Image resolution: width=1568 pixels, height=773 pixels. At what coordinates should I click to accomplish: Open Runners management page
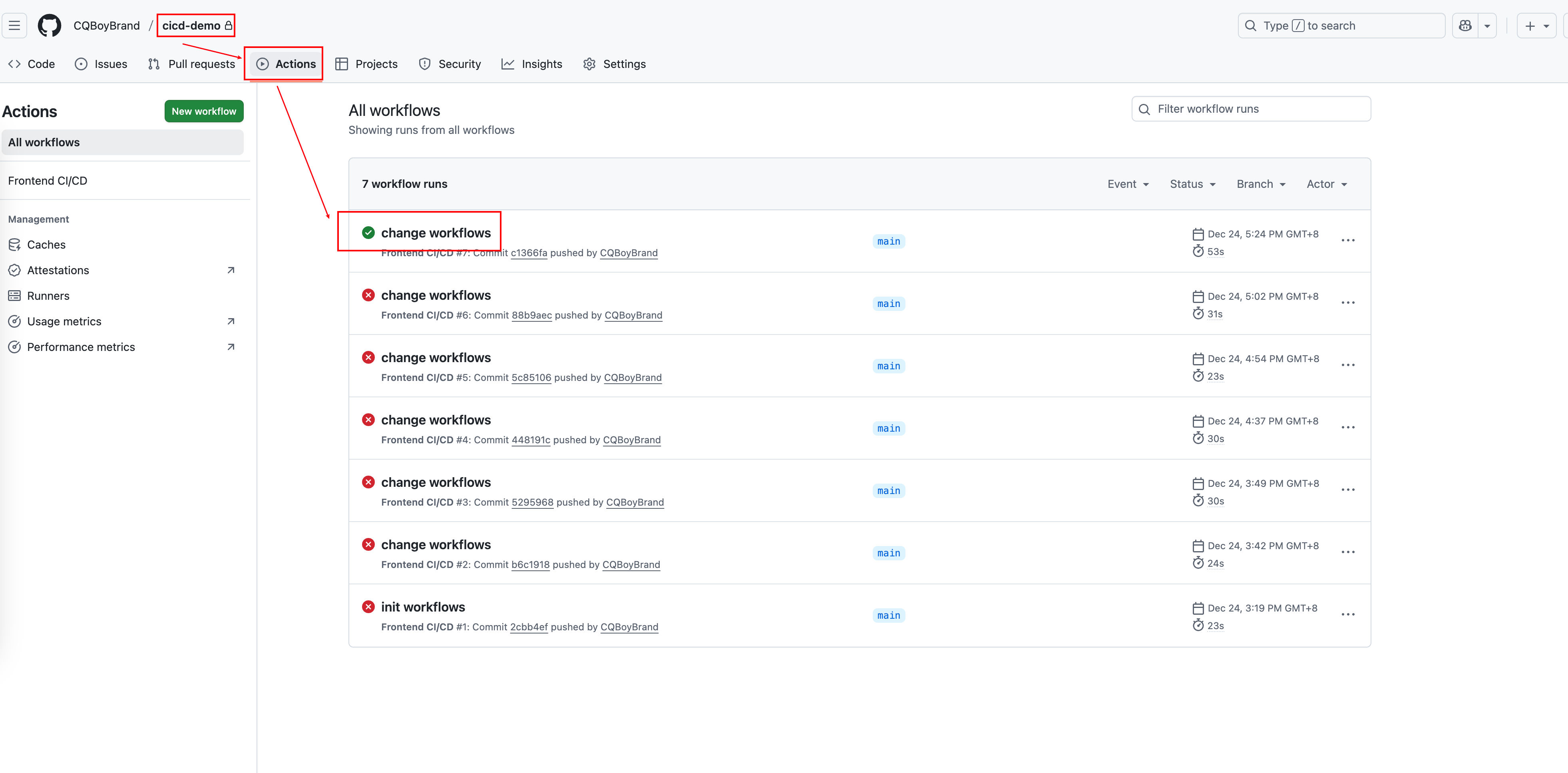coord(48,296)
